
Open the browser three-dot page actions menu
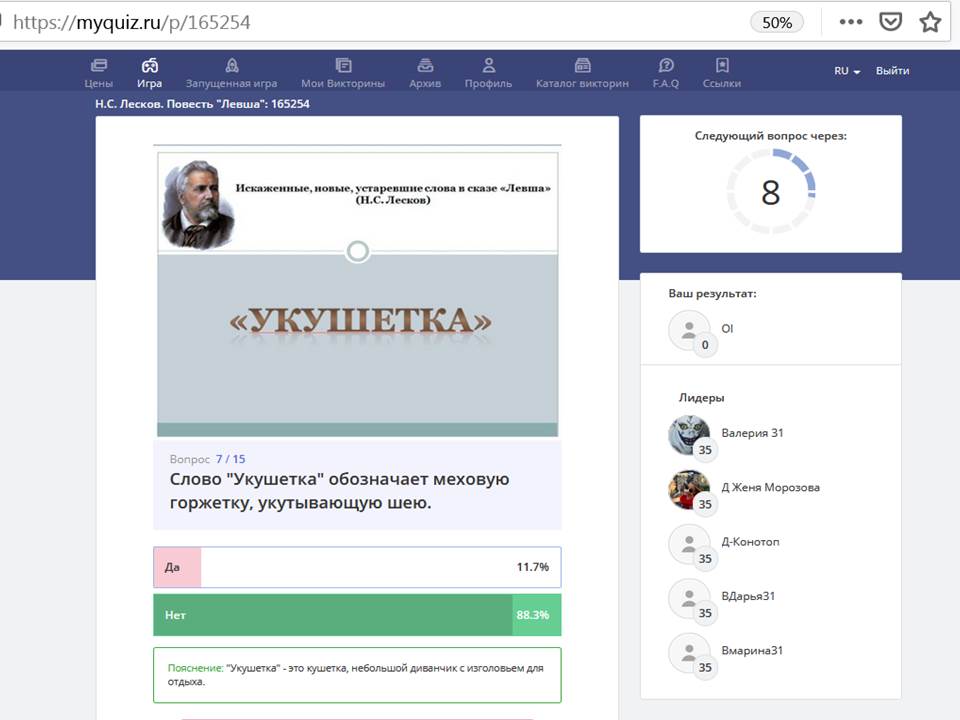pos(850,22)
